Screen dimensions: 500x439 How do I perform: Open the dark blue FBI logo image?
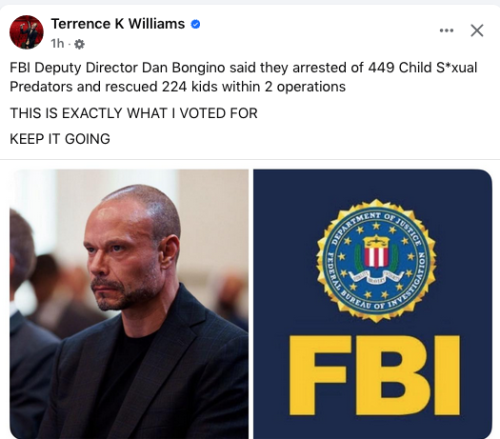tap(373, 304)
